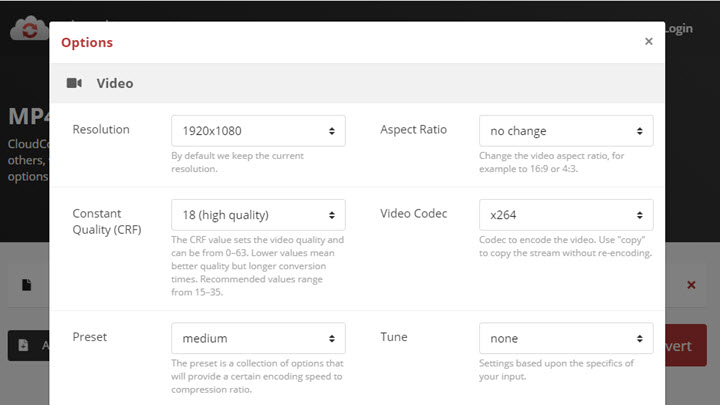
Task: Click the Video section header text
Action: (x=115, y=84)
